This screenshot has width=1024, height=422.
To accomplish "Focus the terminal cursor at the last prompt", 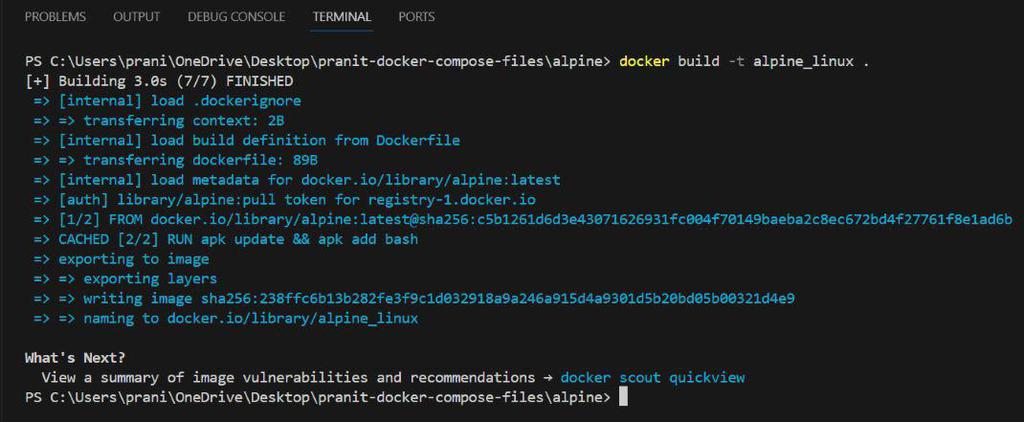I will [x=623, y=398].
